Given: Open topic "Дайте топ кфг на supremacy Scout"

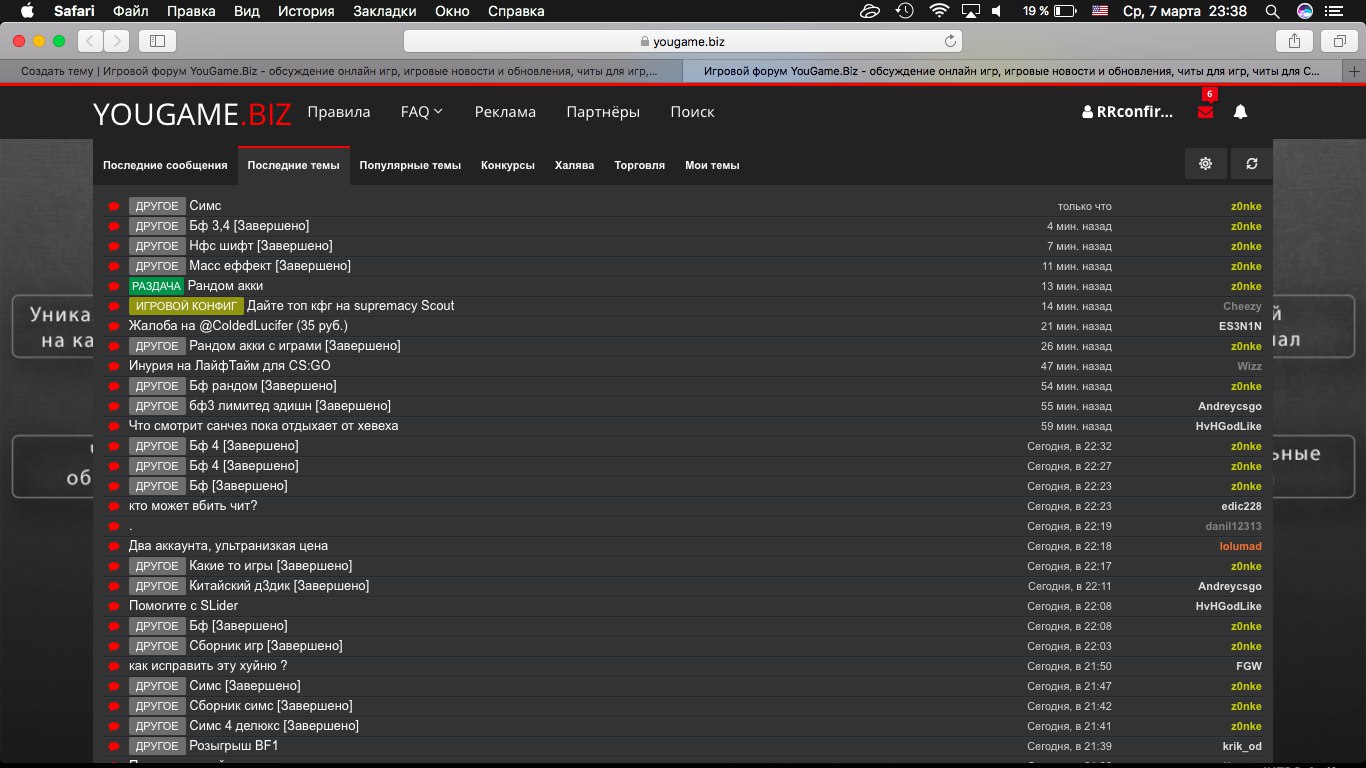Looking at the screenshot, I should (x=350, y=306).
